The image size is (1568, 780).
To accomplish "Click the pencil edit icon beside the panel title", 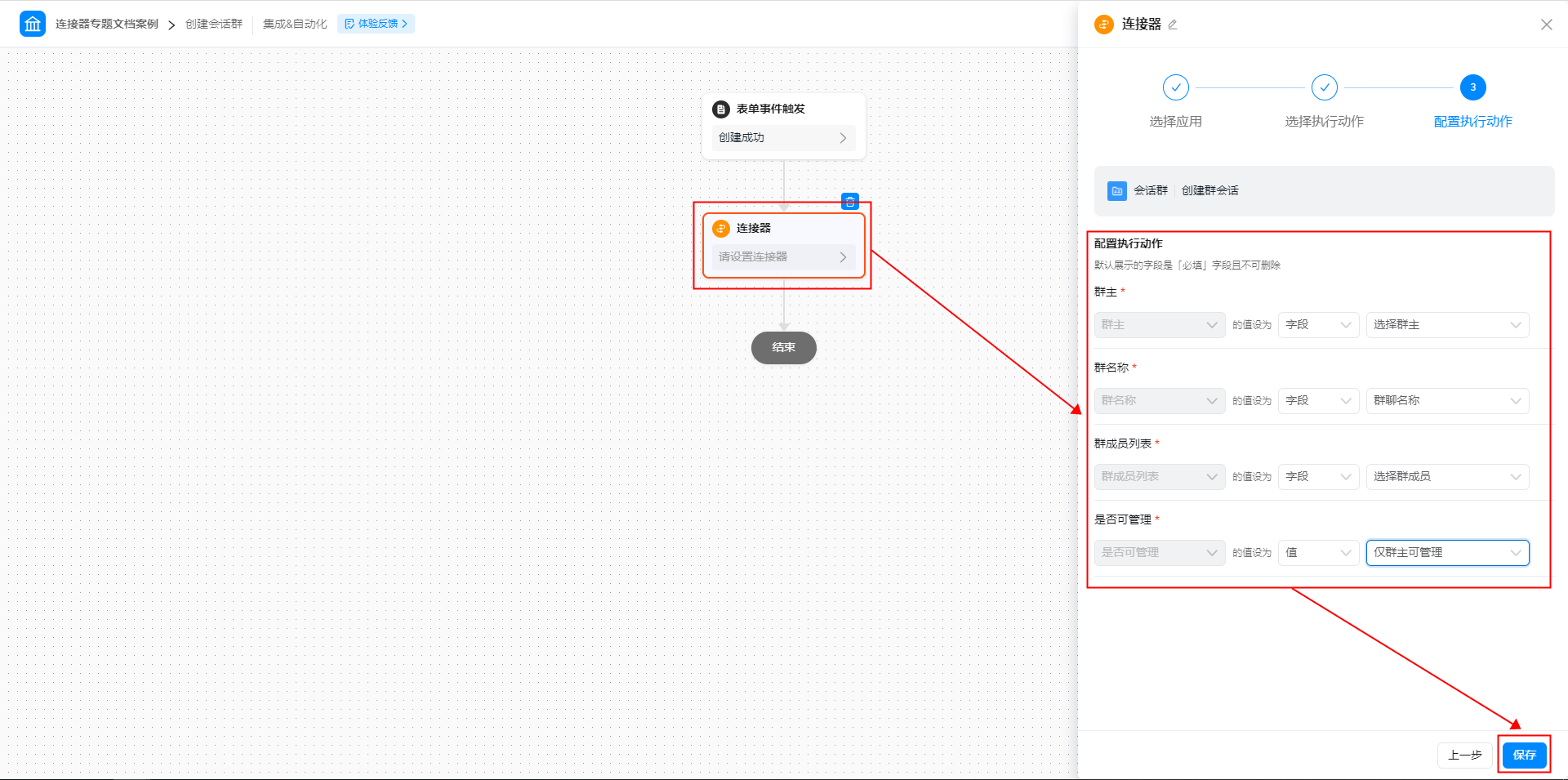I will click(x=1173, y=25).
